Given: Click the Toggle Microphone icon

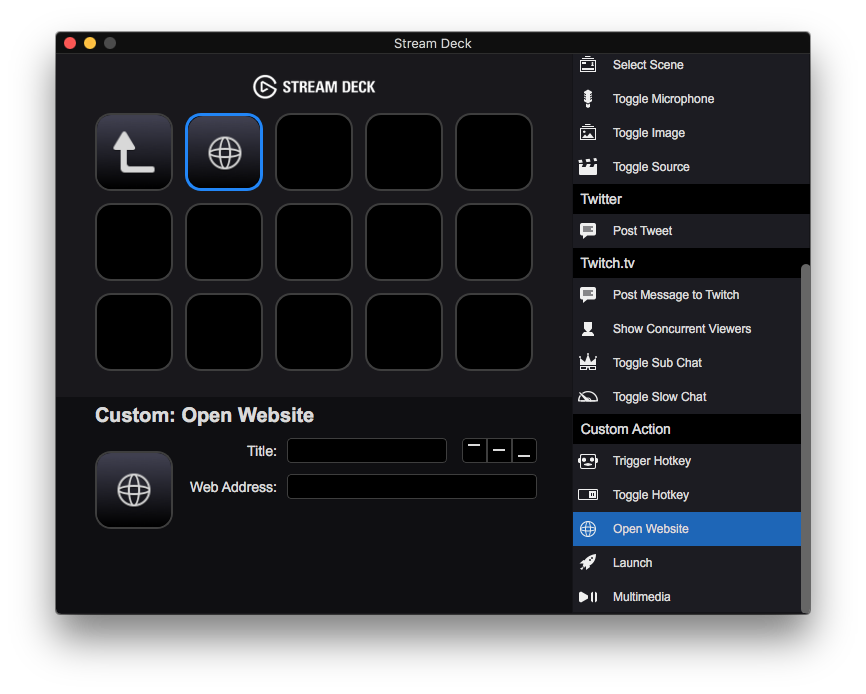Looking at the screenshot, I should (x=588, y=99).
